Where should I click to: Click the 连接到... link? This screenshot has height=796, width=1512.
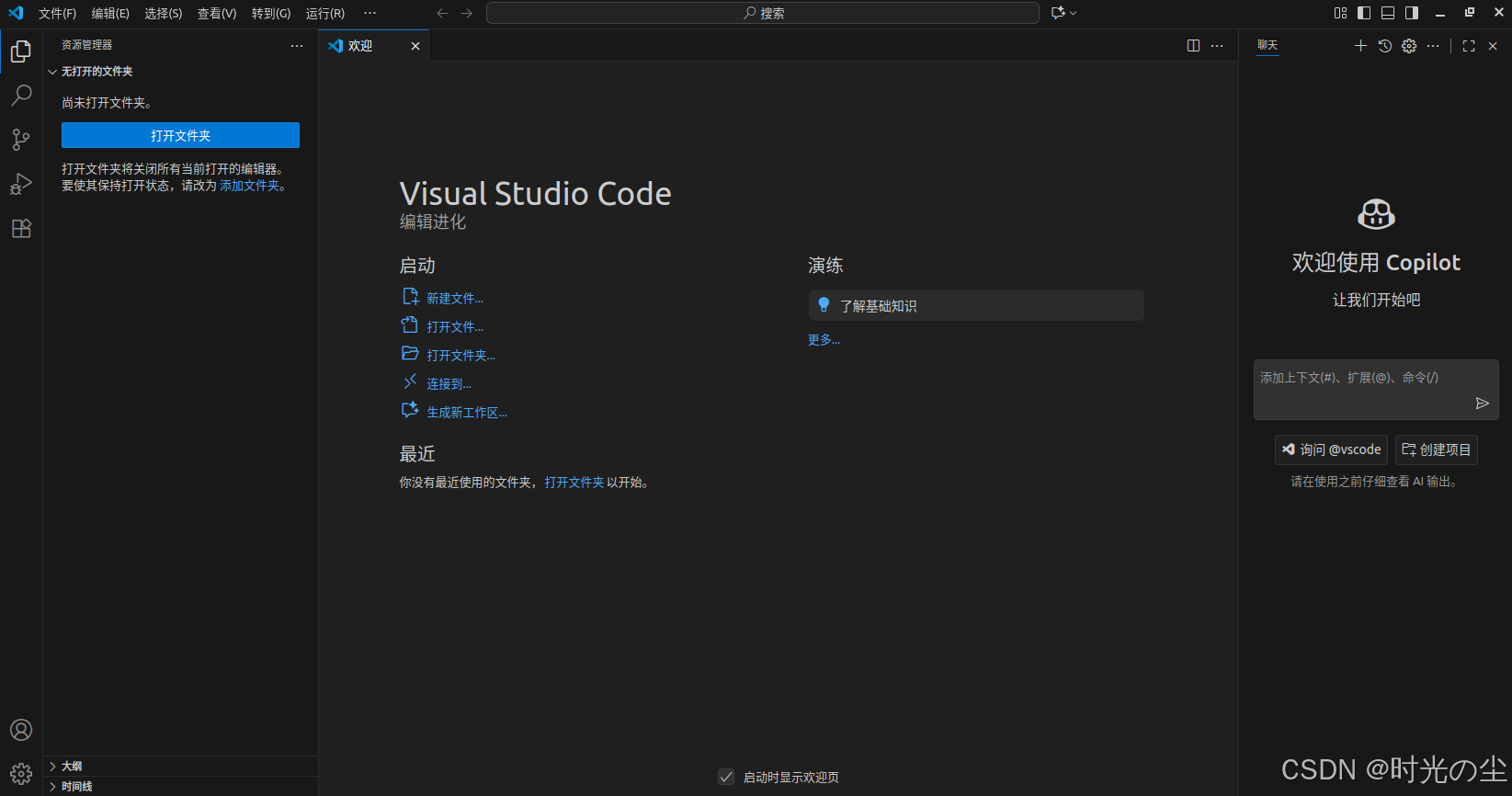[x=449, y=384]
